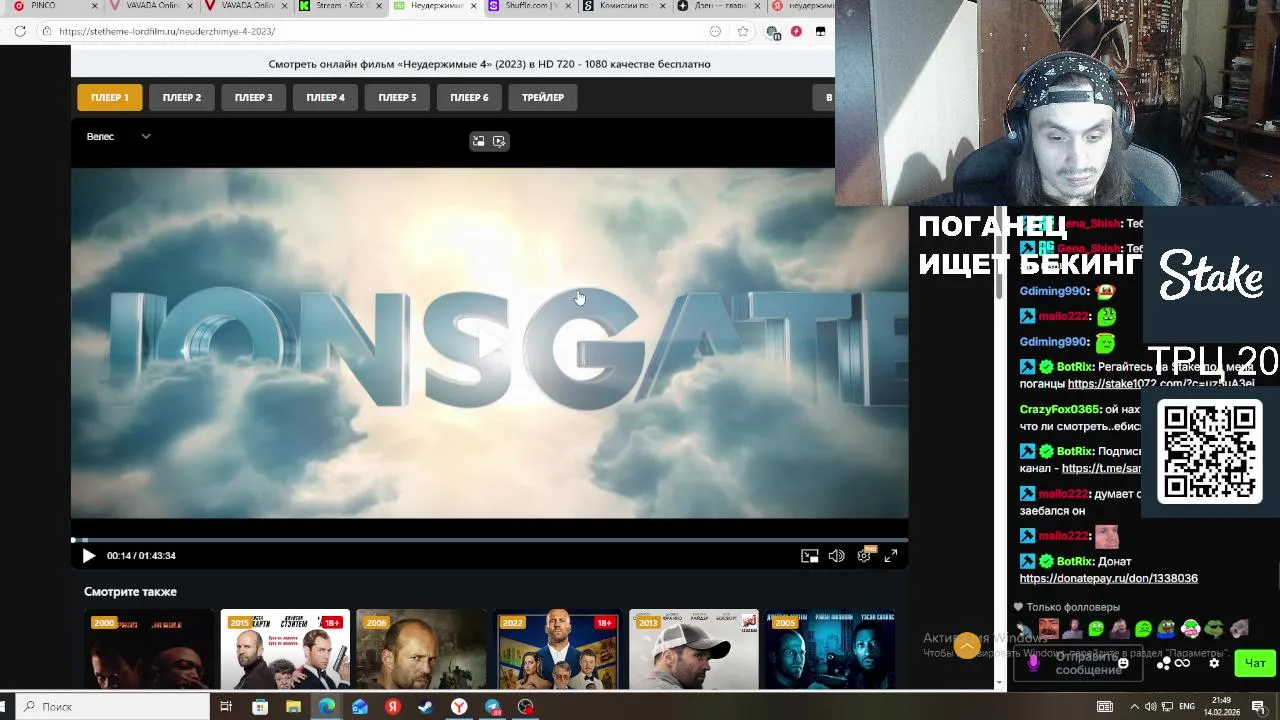Insert the laughing man emote
Viewport: 1280px width, 720px height.
tap(1048, 629)
